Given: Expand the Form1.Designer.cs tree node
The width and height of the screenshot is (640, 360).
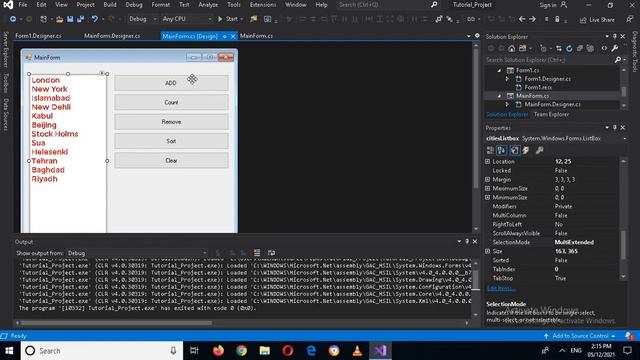Looking at the screenshot, I should (x=507, y=79).
